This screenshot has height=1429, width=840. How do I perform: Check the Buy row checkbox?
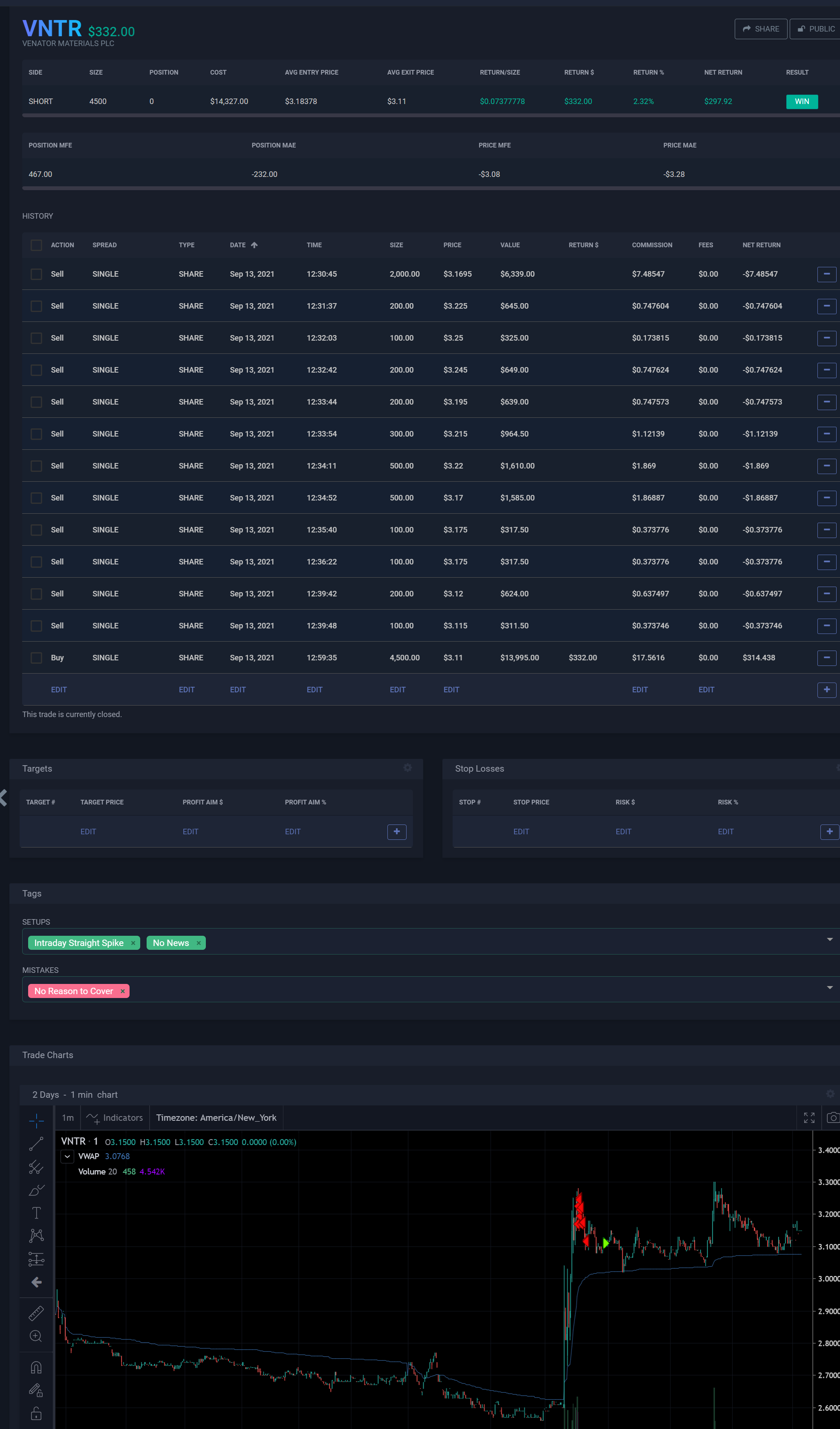36,658
